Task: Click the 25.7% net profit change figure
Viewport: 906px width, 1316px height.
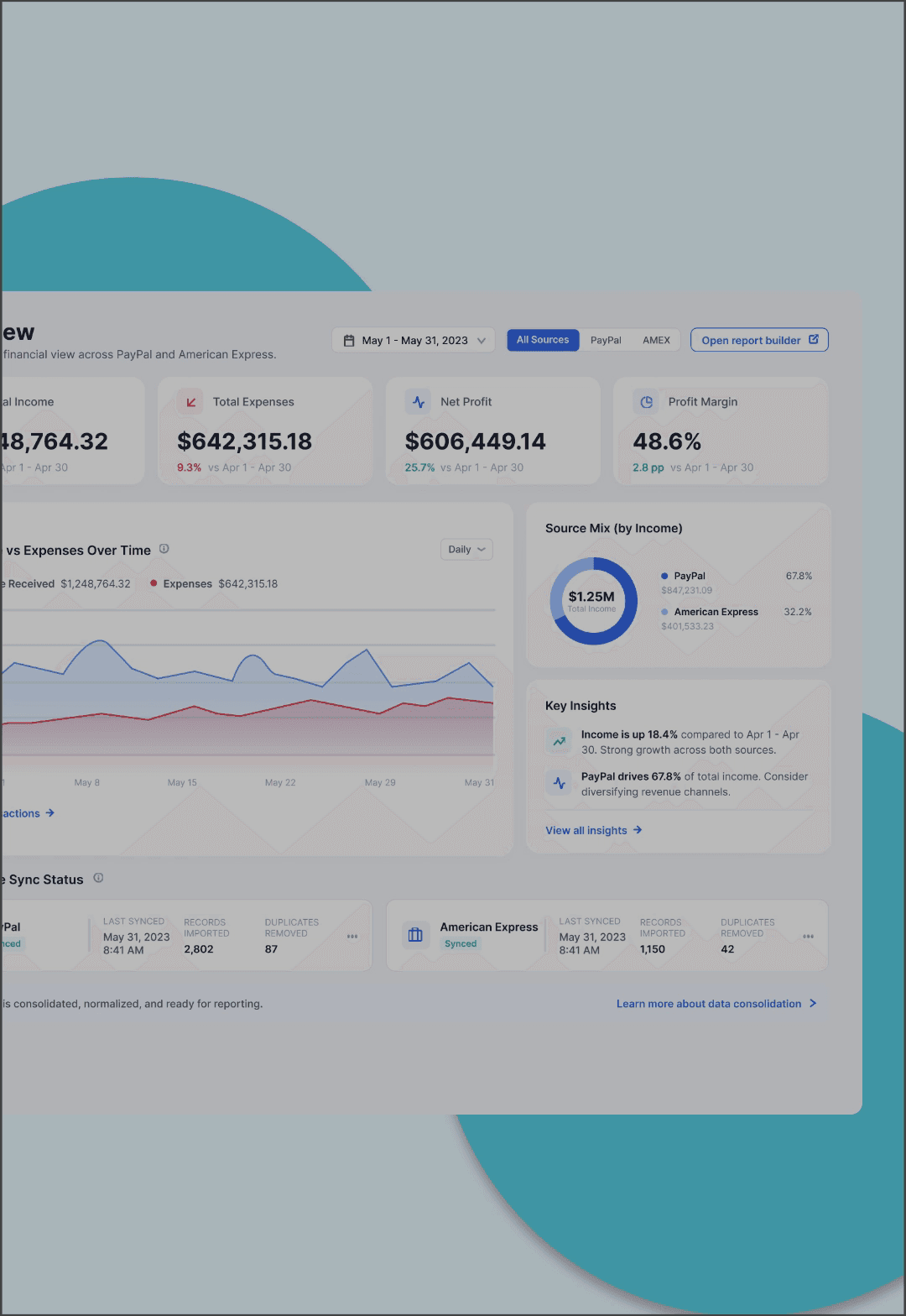Action: pos(419,467)
